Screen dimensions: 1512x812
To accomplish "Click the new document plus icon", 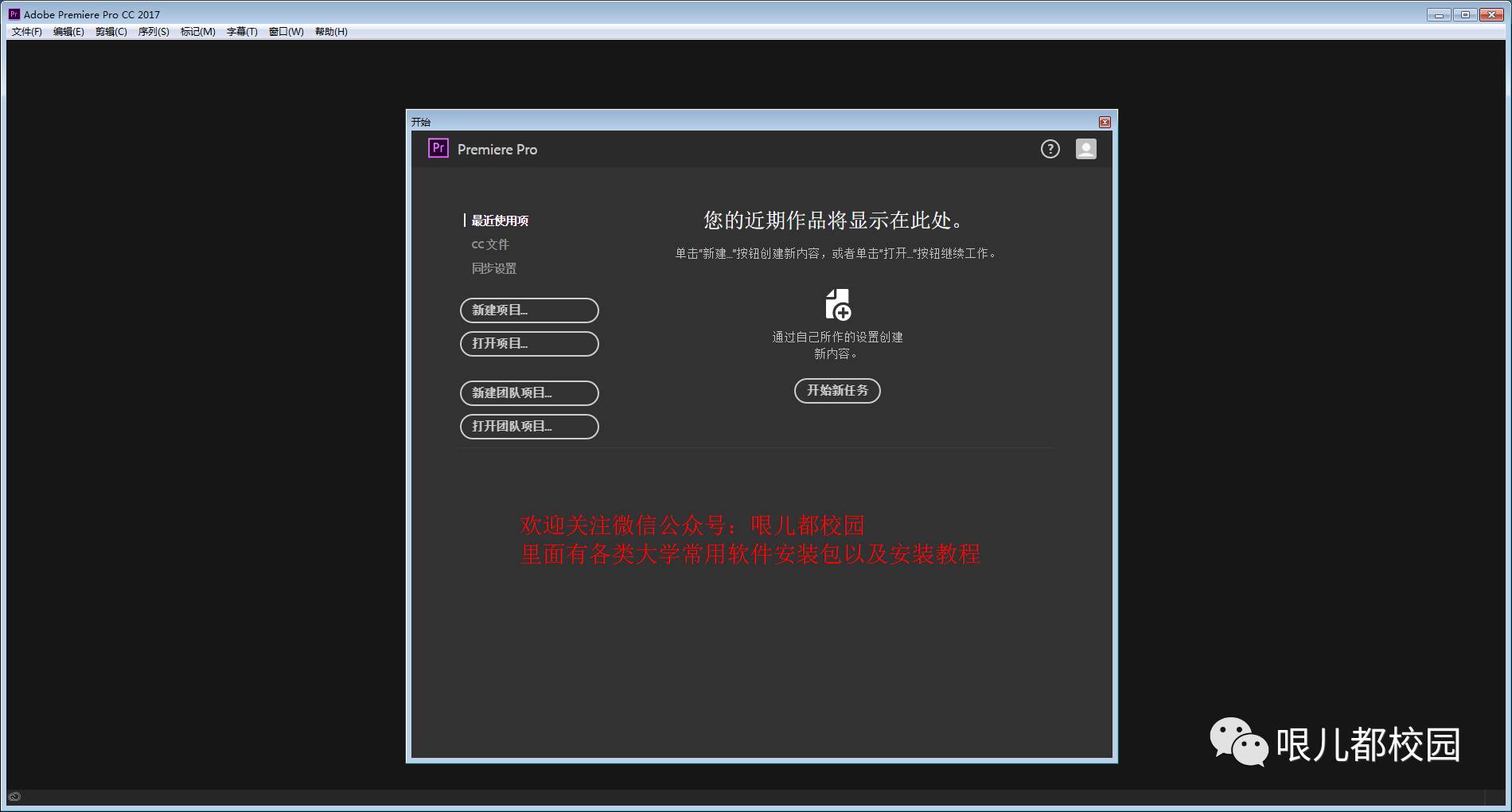I will (838, 305).
